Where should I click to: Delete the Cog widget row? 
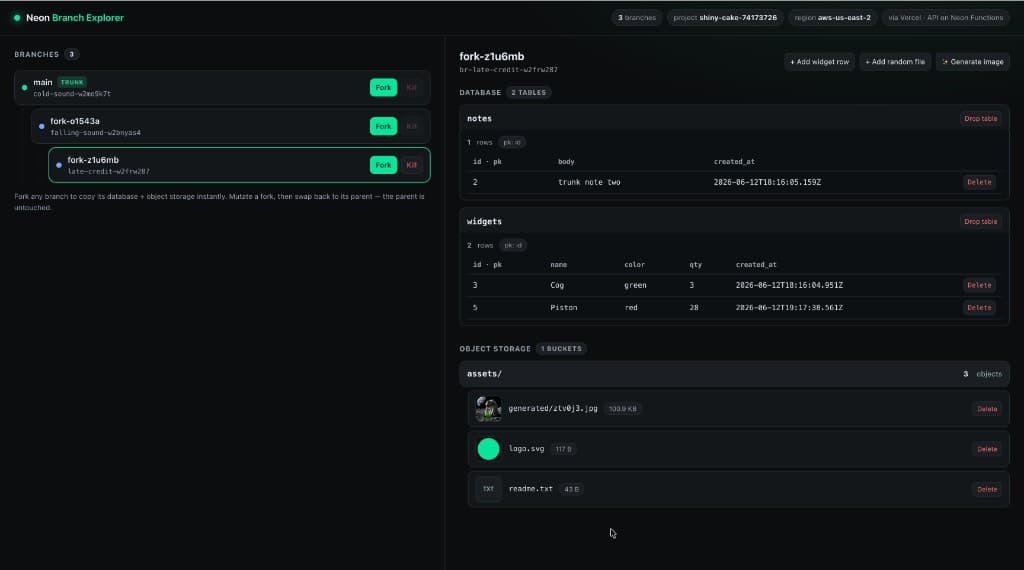click(979, 285)
